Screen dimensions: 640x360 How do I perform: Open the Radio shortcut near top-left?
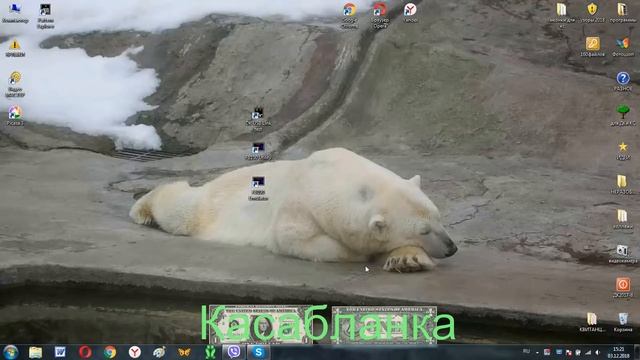[x=15, y=84]
